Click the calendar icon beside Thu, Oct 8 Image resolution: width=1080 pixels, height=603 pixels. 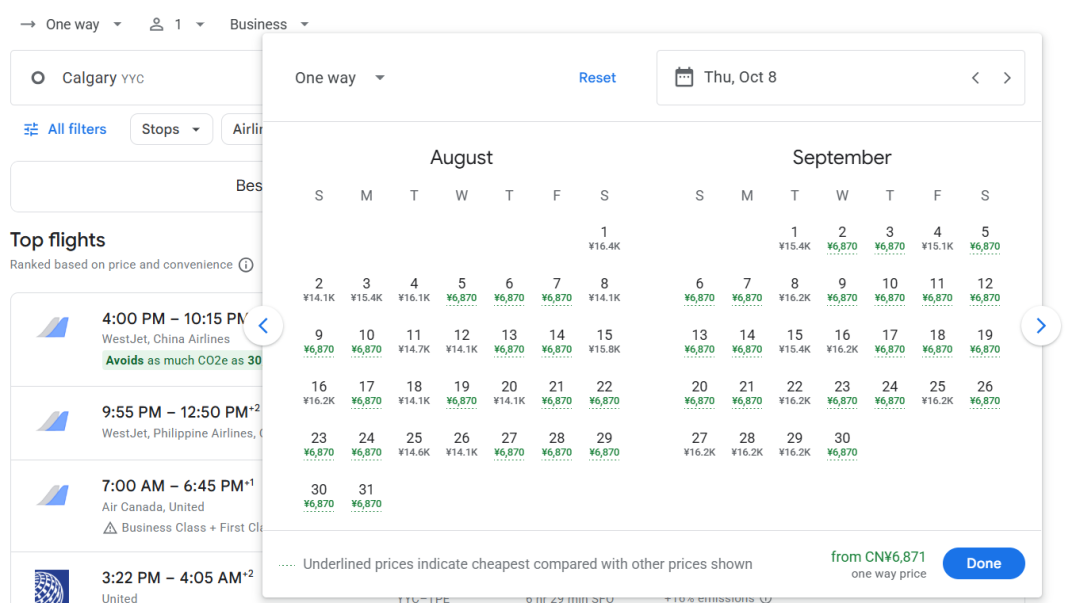pyautogui.click(x=684, y=77)
